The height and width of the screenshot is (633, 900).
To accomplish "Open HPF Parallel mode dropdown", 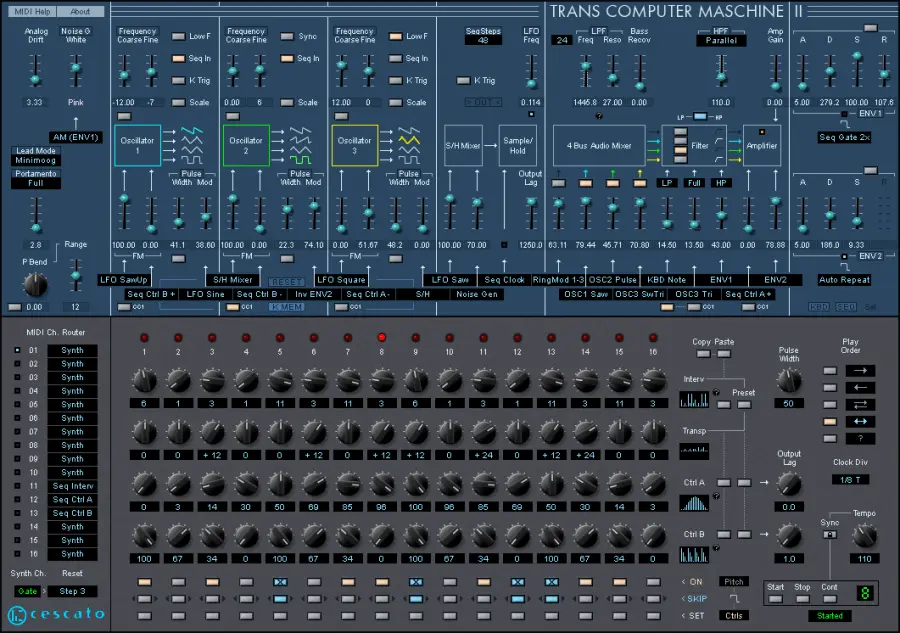I will click(721, 40).
